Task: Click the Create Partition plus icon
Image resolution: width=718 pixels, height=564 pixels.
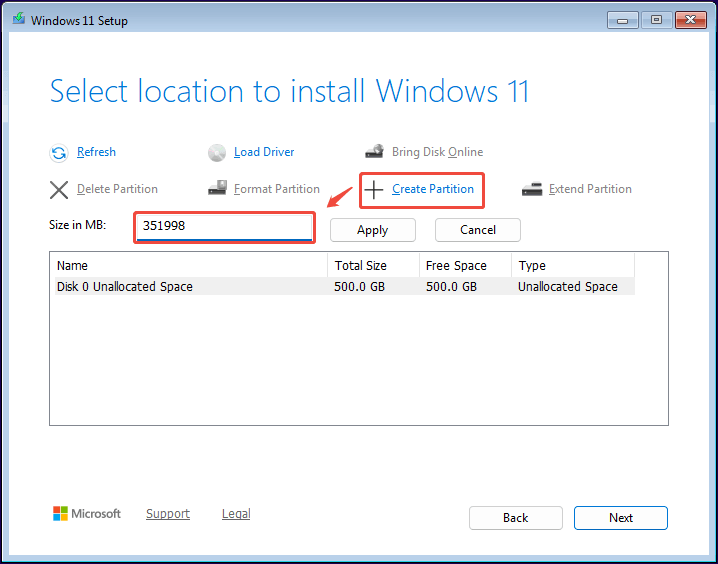Action: coord(374,190)
